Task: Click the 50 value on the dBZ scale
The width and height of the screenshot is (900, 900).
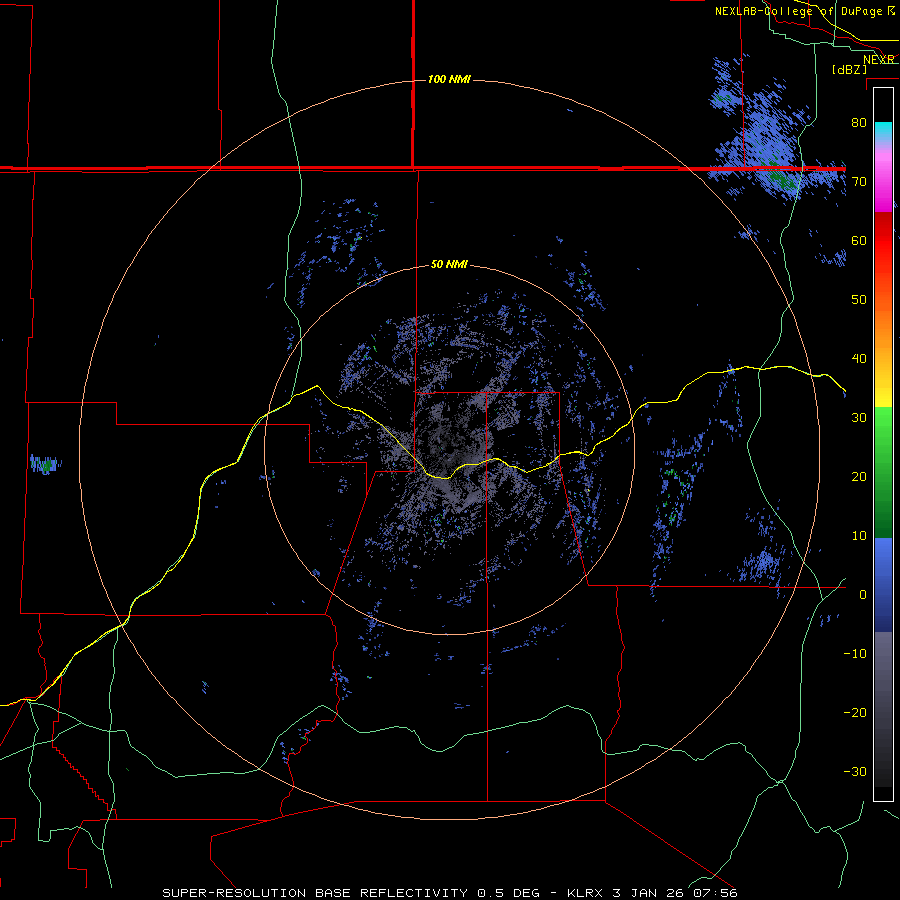Action: [859, 300]
